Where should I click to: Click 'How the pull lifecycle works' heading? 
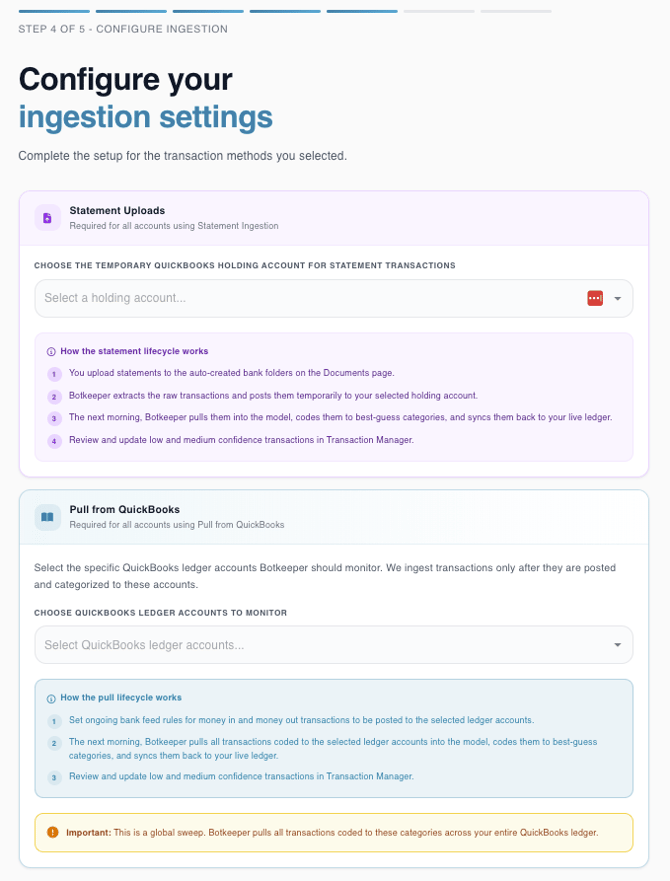121,698
